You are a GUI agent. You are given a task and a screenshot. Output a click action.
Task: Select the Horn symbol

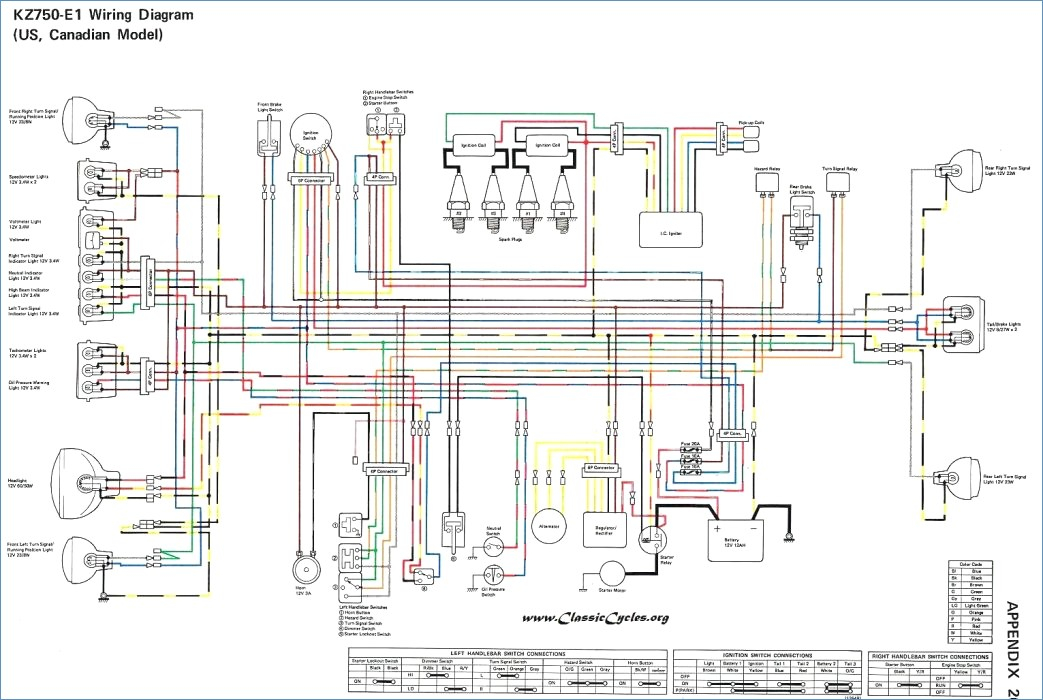pyautogui.click(x=306, y=569)
